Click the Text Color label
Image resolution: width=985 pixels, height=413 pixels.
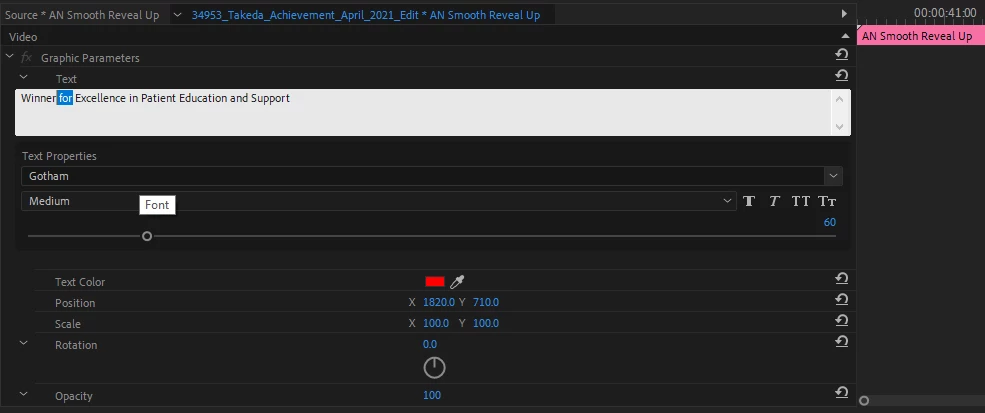coord(80,282)
